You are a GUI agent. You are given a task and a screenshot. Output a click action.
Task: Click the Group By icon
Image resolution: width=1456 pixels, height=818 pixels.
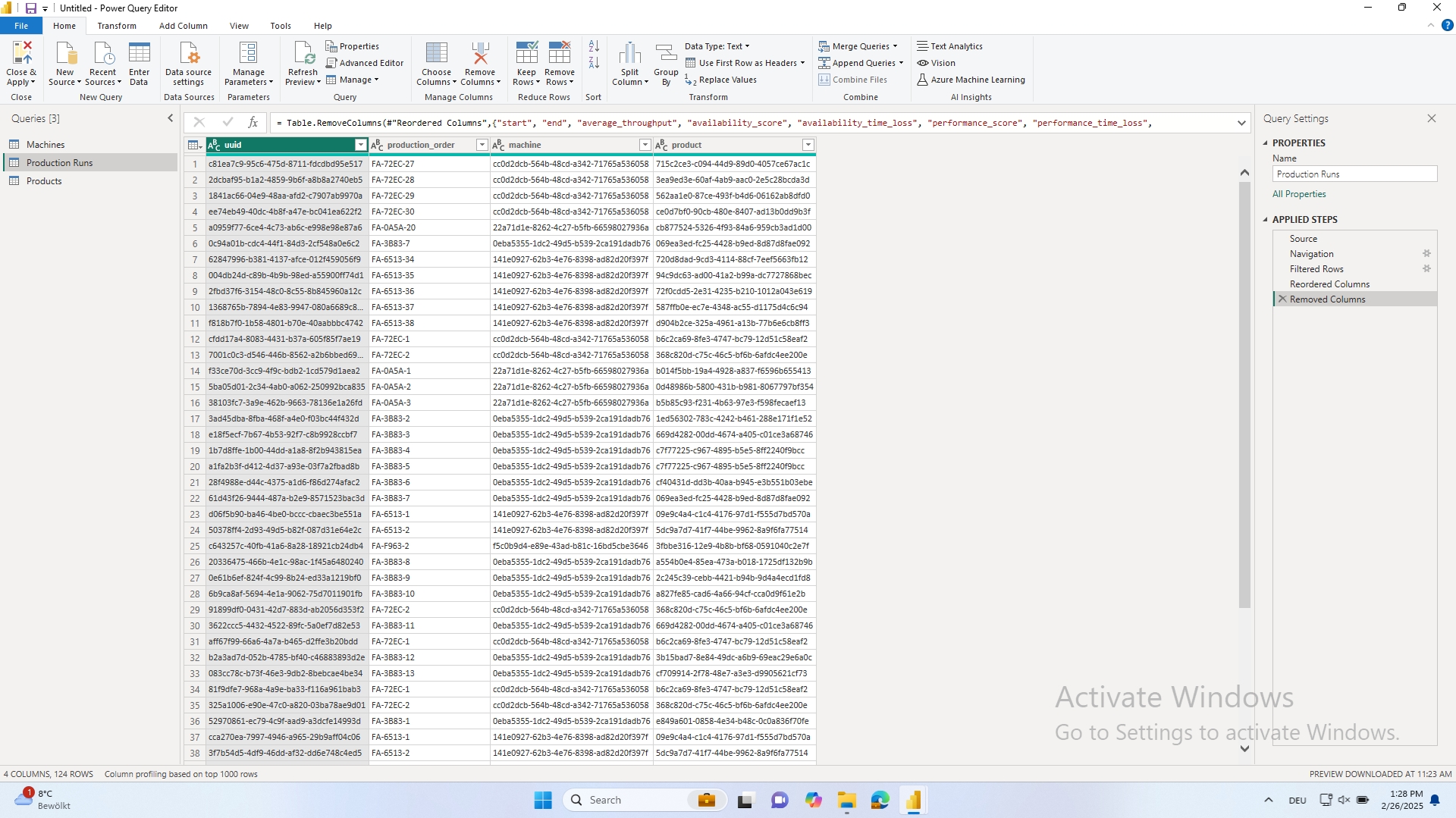tap(666, 54)
